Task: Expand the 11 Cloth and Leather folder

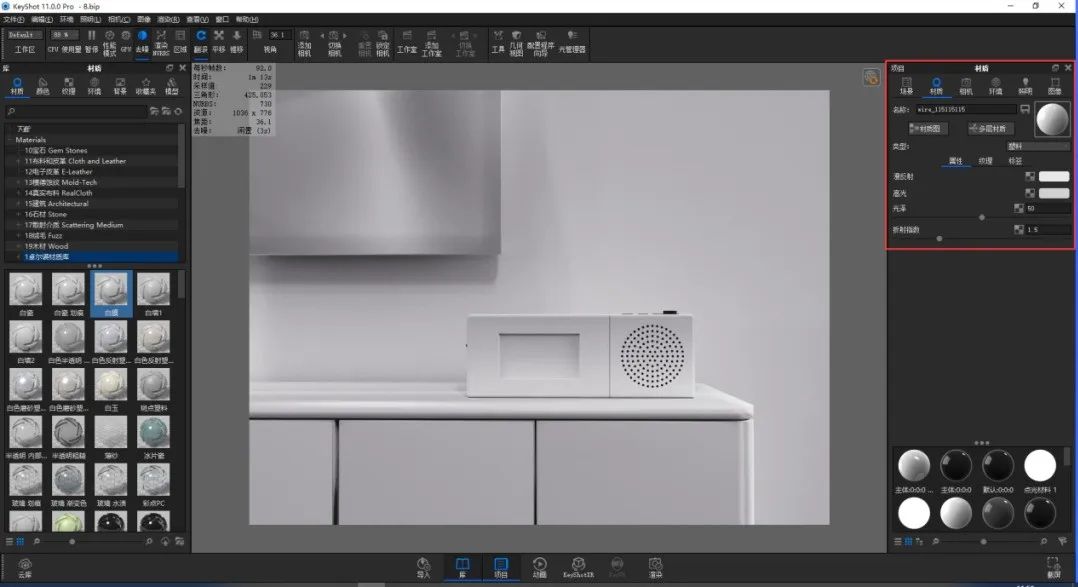Action: pyautogui.click(x=75, y=161)
